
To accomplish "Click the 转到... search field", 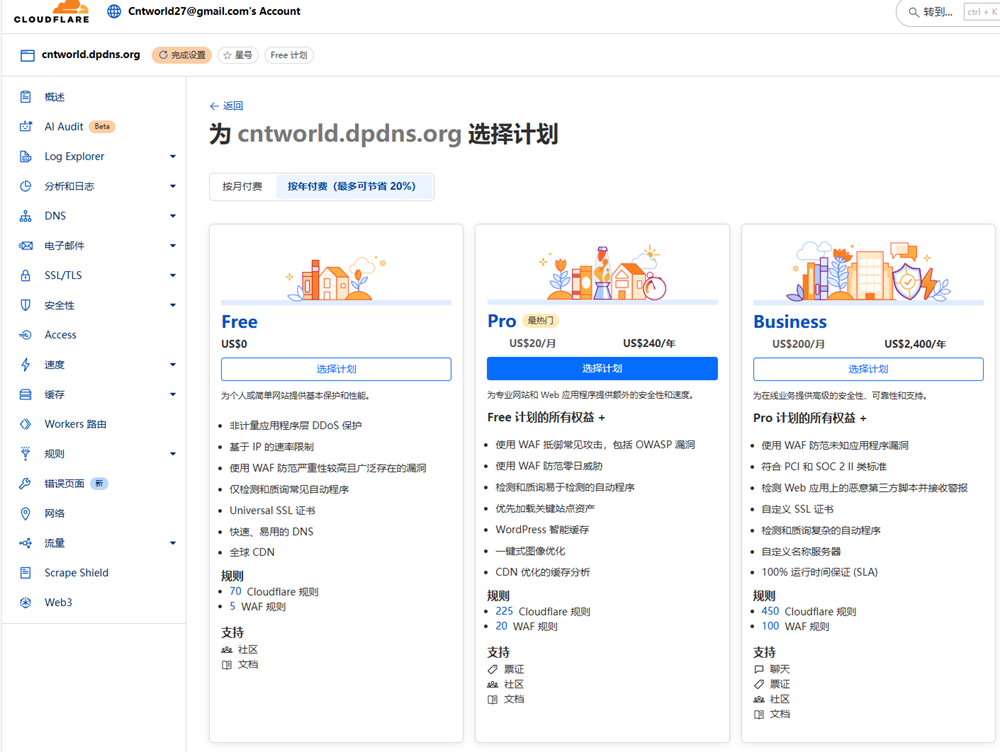I will point(949,12).
